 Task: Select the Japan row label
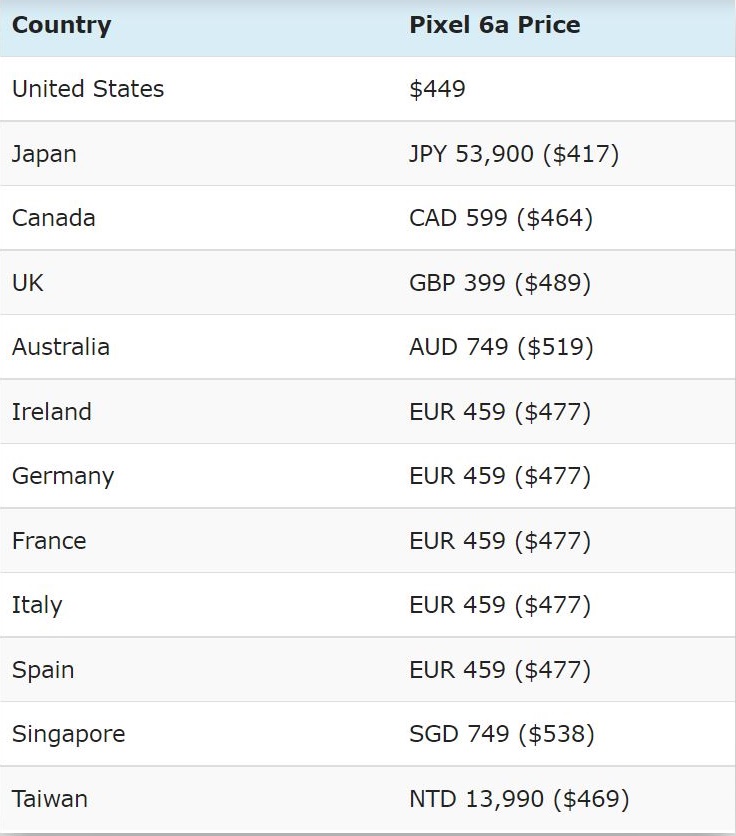[x=44, y=154]
